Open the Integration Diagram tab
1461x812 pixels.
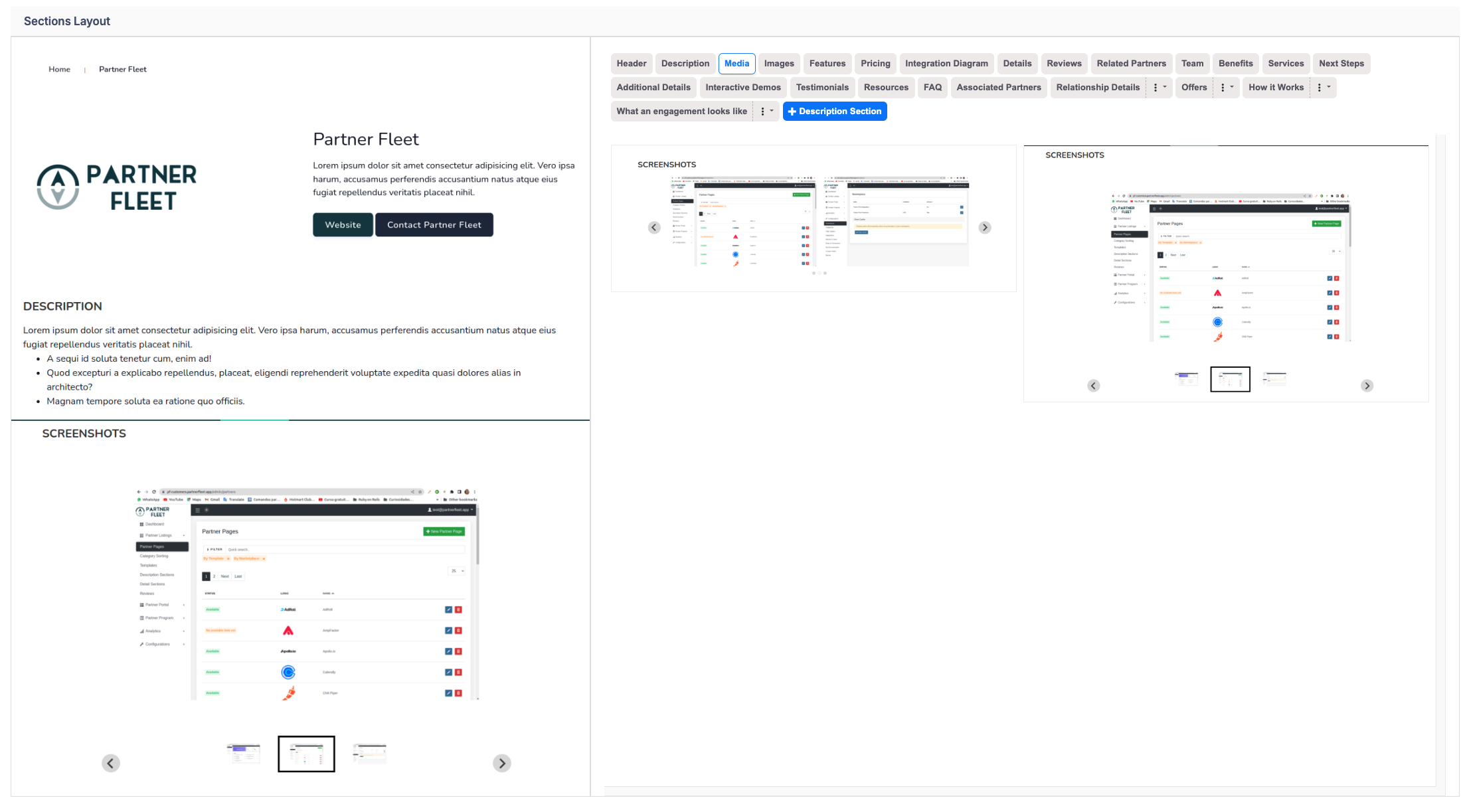pyautogui.click(x=946, y=64)
